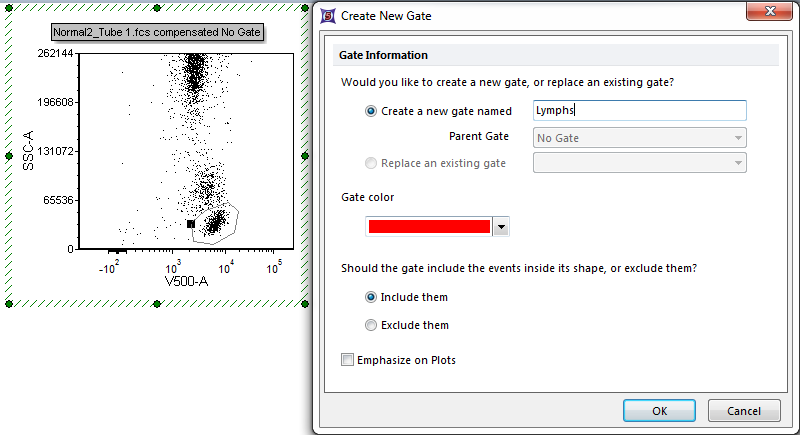Click the bottom-right green resize handle of plot
Image resolution: width=800 pixels, height=435 pixels.
click(x=305, y=302)
